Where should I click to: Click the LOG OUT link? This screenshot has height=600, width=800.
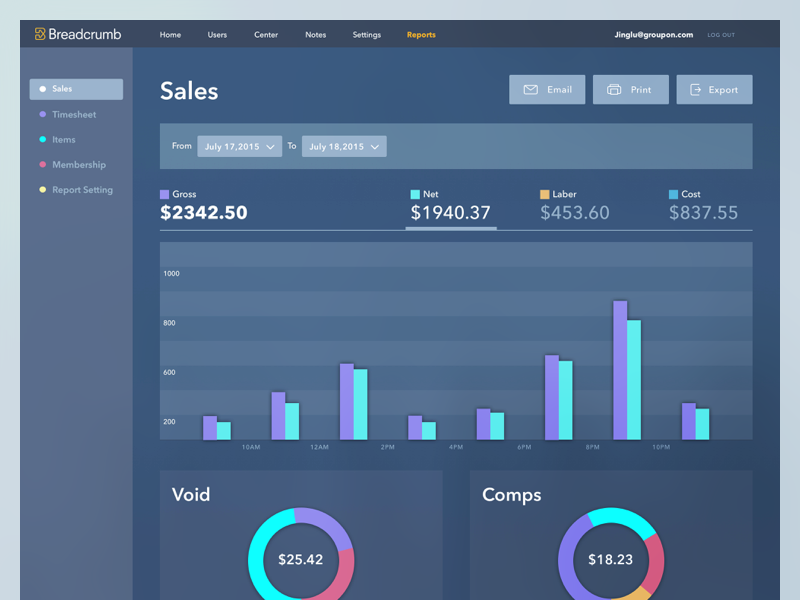pos(721,35)
